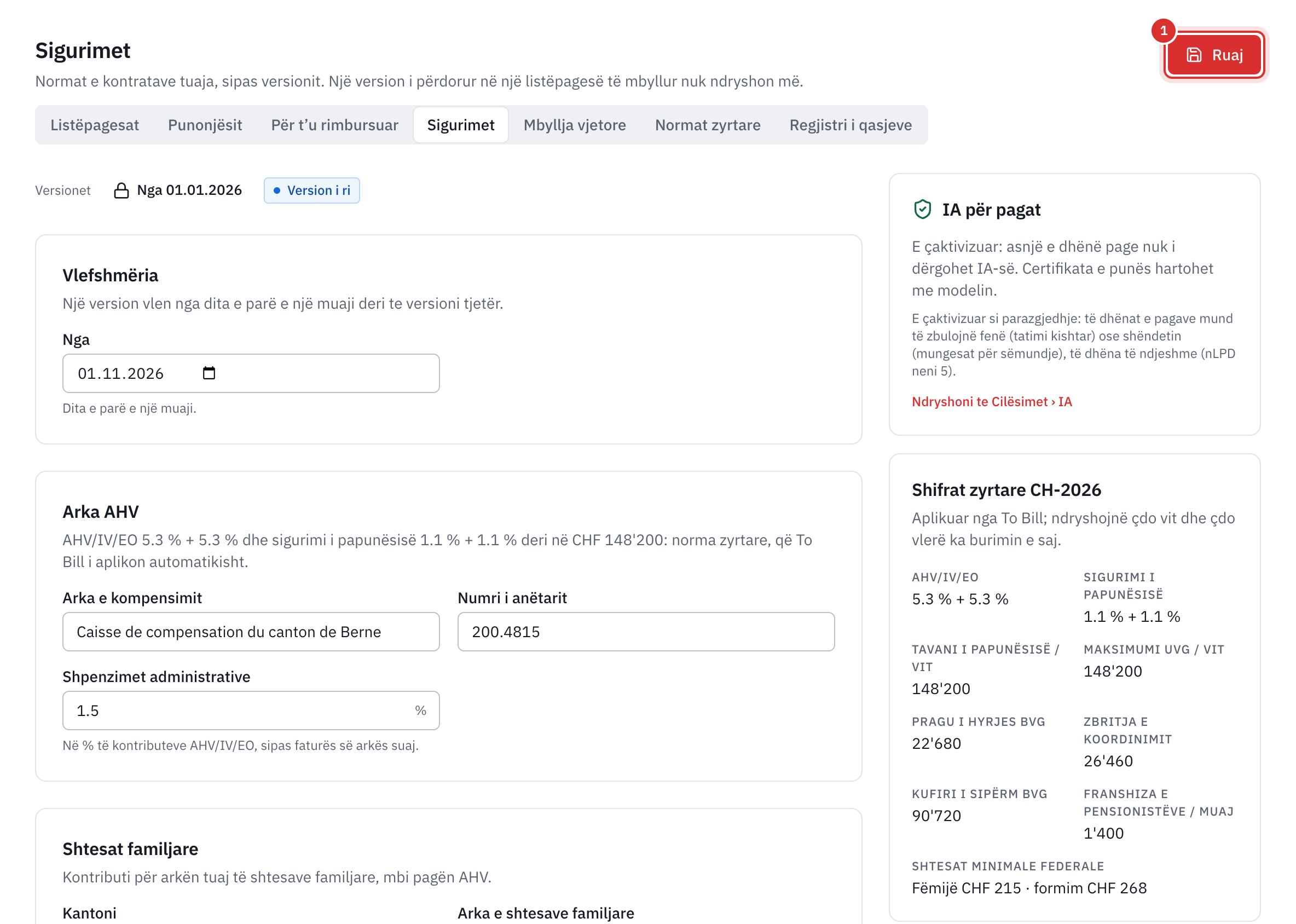1296x924 pixels.
Task: Click the franshiza value 1'400
Action: (1103, 833)
